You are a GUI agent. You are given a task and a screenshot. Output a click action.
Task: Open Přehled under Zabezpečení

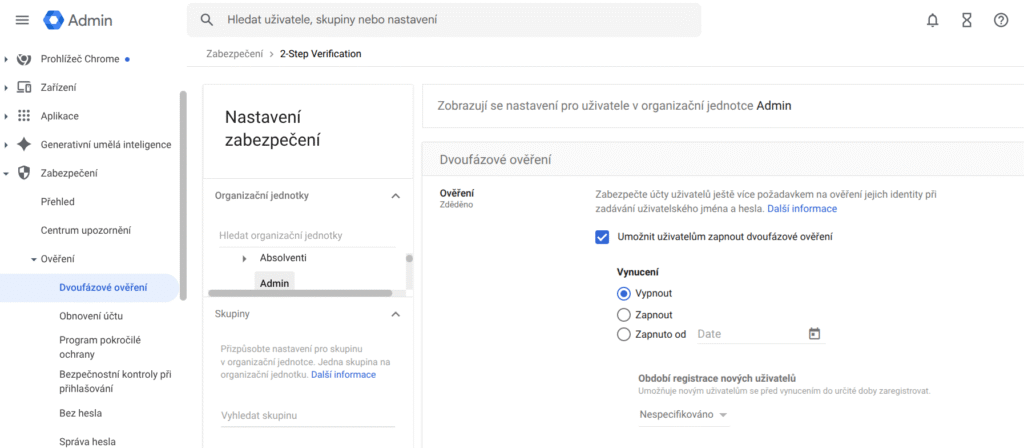pyautogui.click(x=57, y=202)
